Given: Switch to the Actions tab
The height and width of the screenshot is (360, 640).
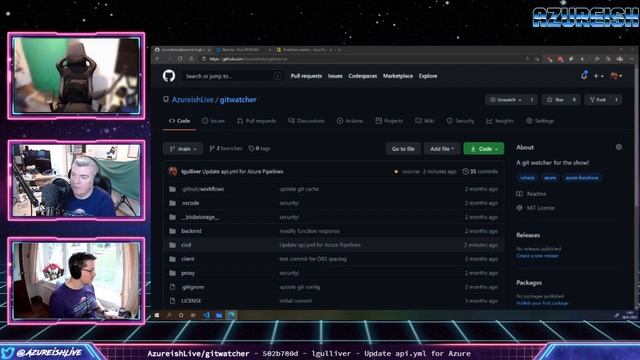Looking at the screenshot, I should tap(350, 121).
